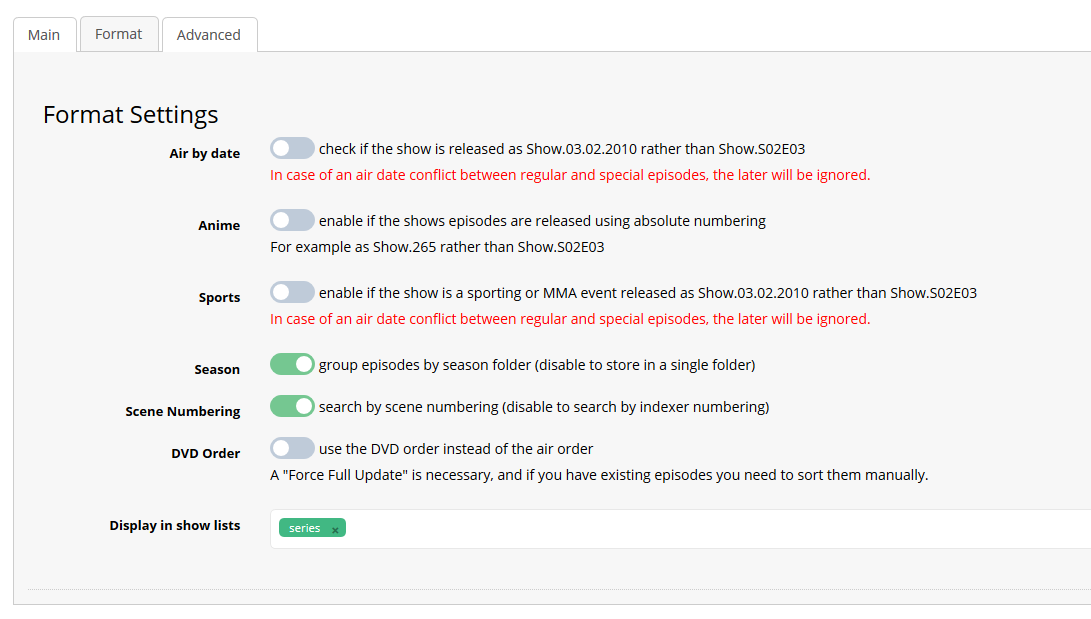Switch to the Main tab
Viewport: 1091px width, 619px height.
44,34
